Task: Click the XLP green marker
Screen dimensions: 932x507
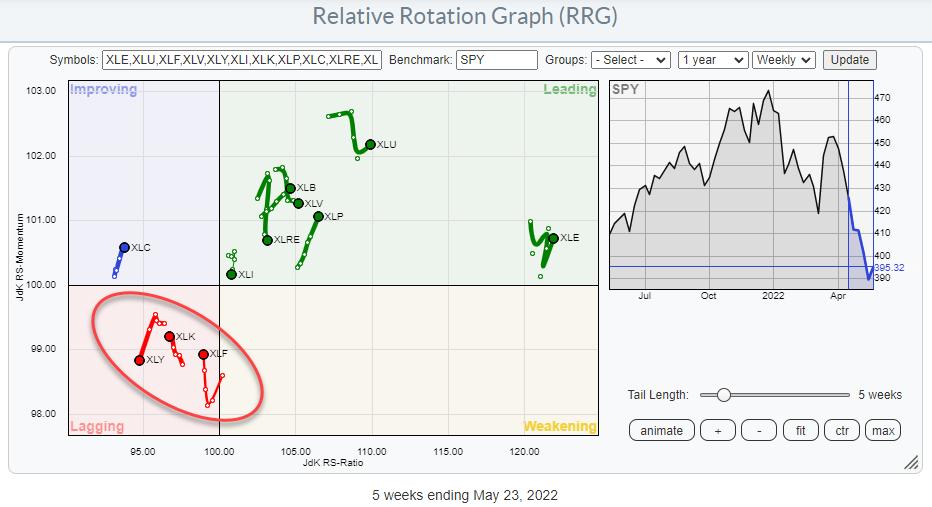Action: coord(318,216)
